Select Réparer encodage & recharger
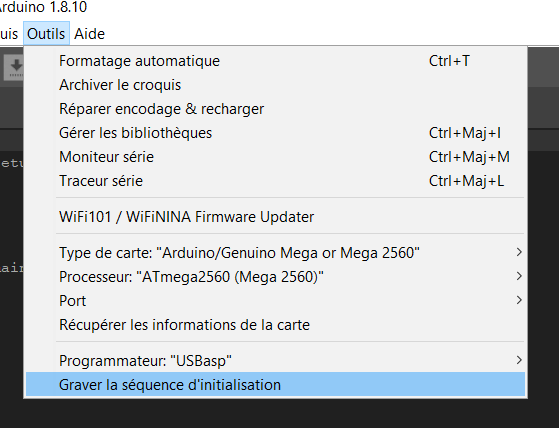The height and width of the screenshot is (428, 559). (x=276, y=109)
